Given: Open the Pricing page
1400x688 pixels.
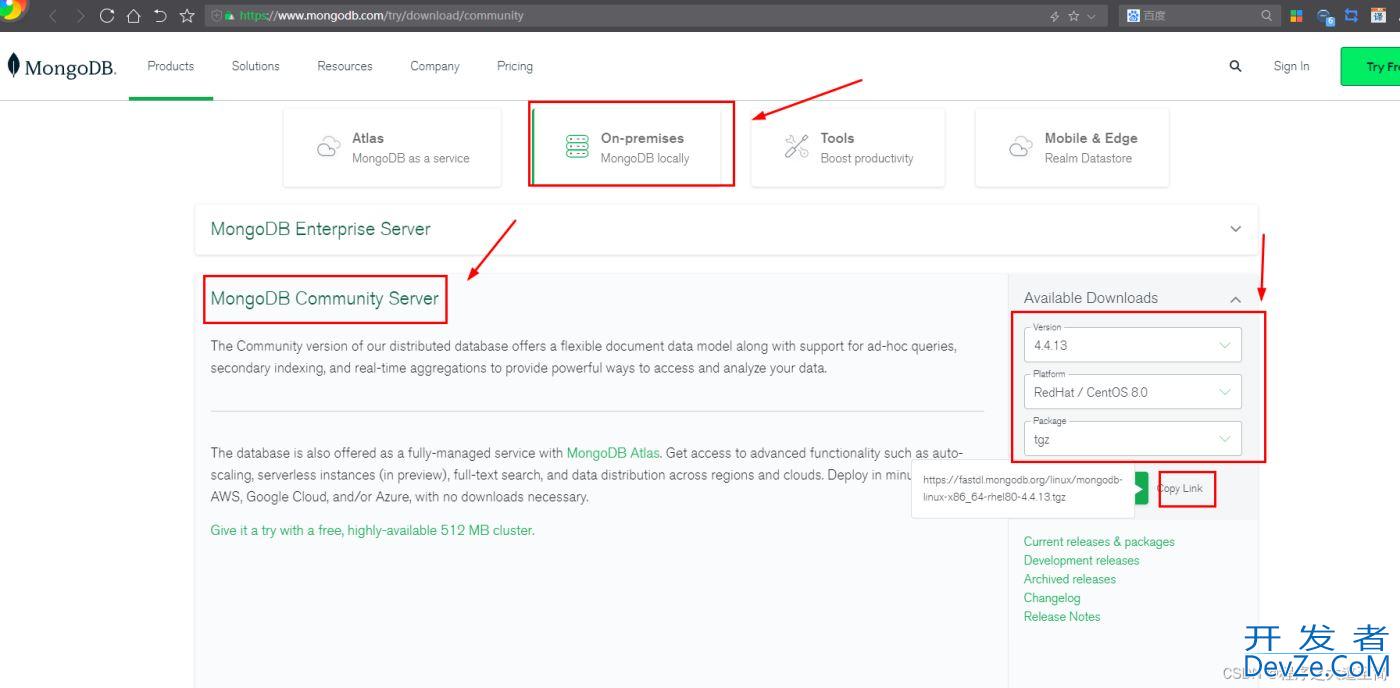Looking at the screenshot, I should [x=515, y=66].
